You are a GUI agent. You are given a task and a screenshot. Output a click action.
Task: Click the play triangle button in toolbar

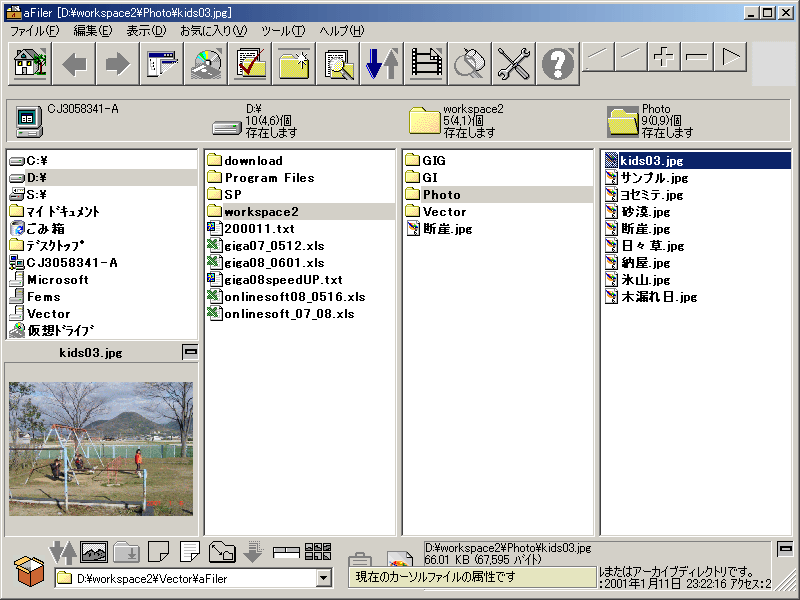click(x=730, y=56)
